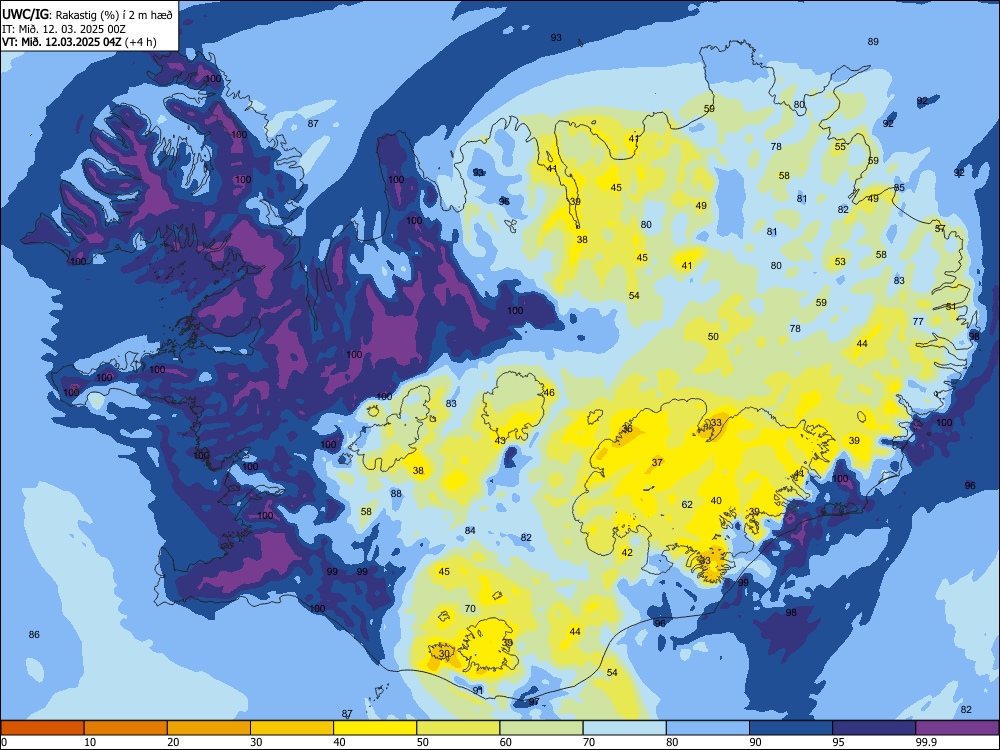Image resolution: width=1000 pixels, height=750 pixels.
Task: Select the initial time line 'IT: Mið. 12. 03. 2025 00Z'
Action: (64, 29)
